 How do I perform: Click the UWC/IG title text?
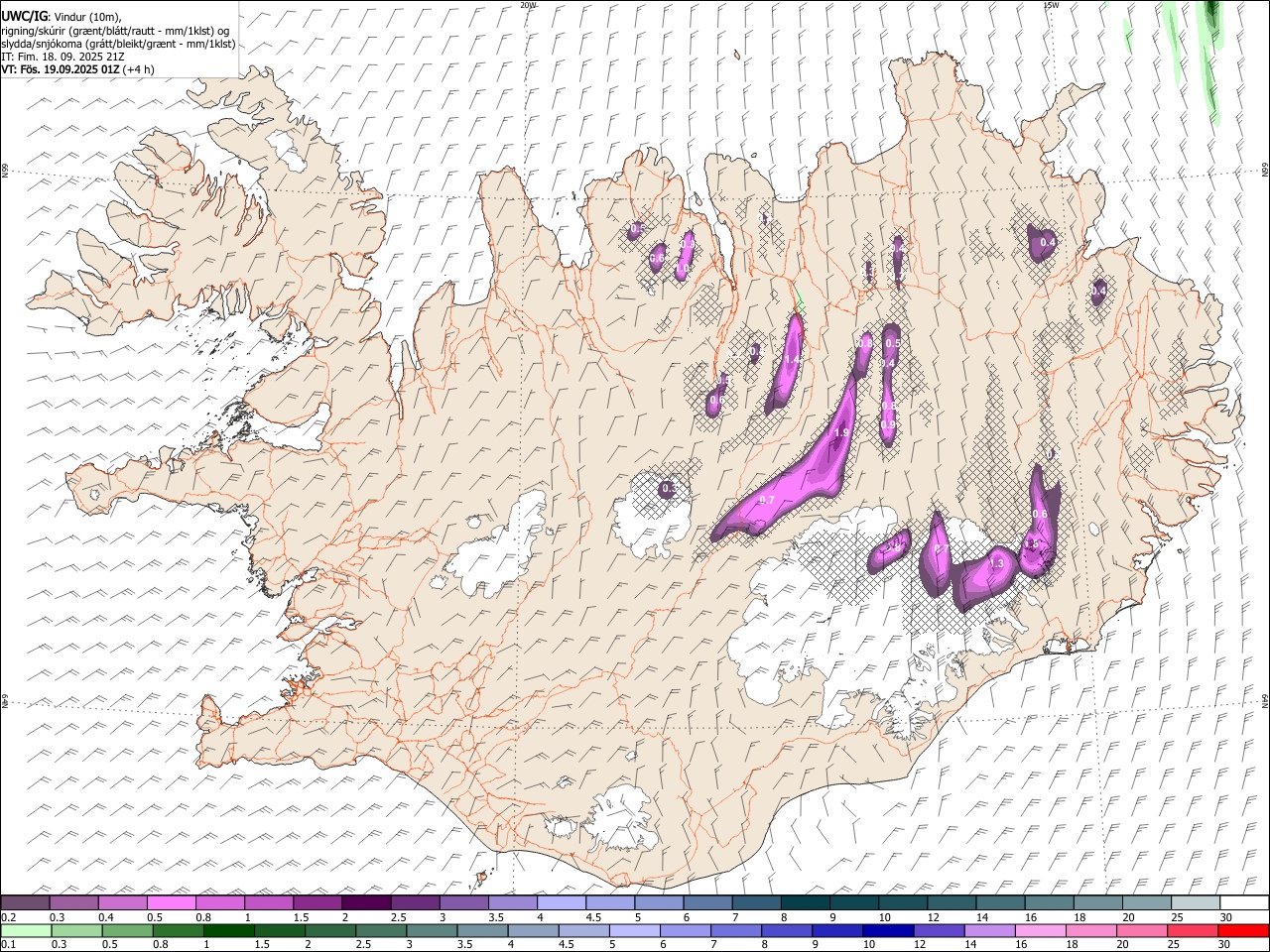point(24,17)
